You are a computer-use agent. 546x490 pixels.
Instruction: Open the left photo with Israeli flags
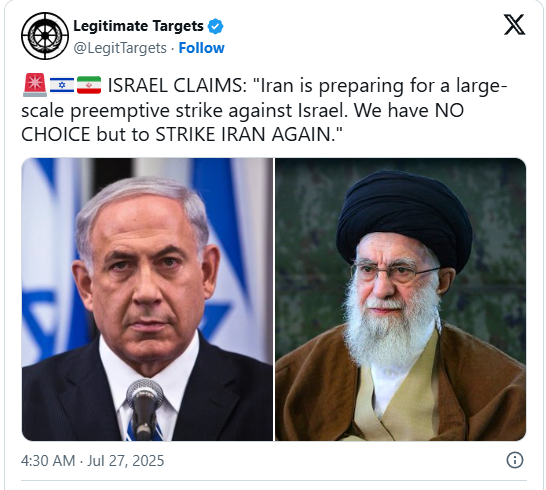click(147, 300)
